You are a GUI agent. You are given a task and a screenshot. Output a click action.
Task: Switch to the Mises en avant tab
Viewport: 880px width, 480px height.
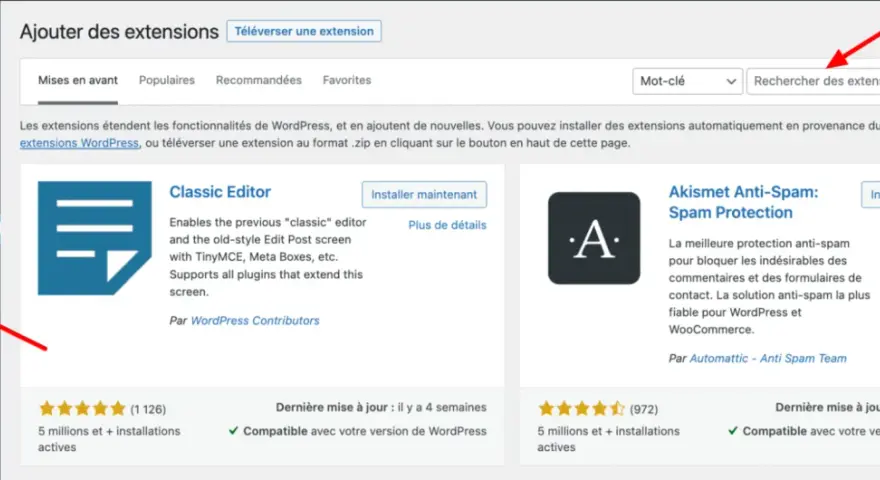(78, 80)
